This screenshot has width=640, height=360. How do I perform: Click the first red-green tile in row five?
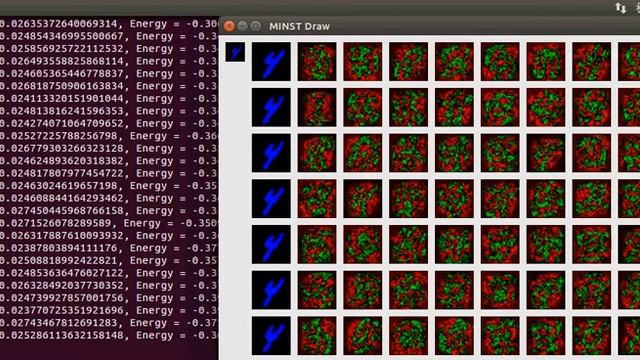click(x=317, y=244)
